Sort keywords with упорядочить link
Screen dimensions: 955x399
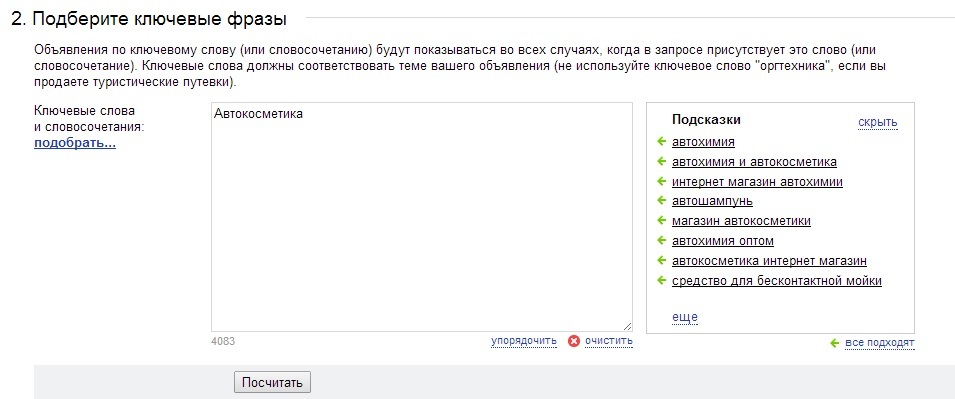(x=524, y=341)
